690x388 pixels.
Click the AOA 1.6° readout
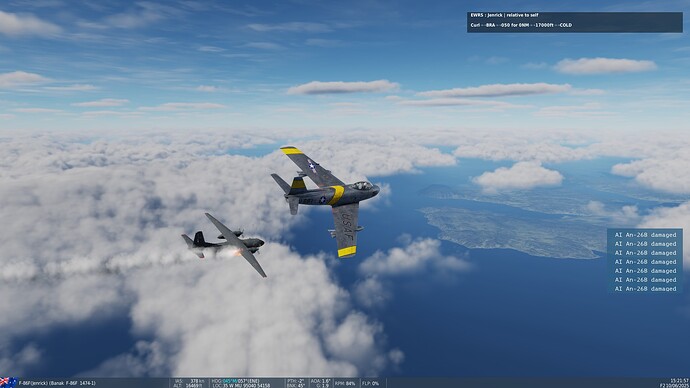(320, 381)
